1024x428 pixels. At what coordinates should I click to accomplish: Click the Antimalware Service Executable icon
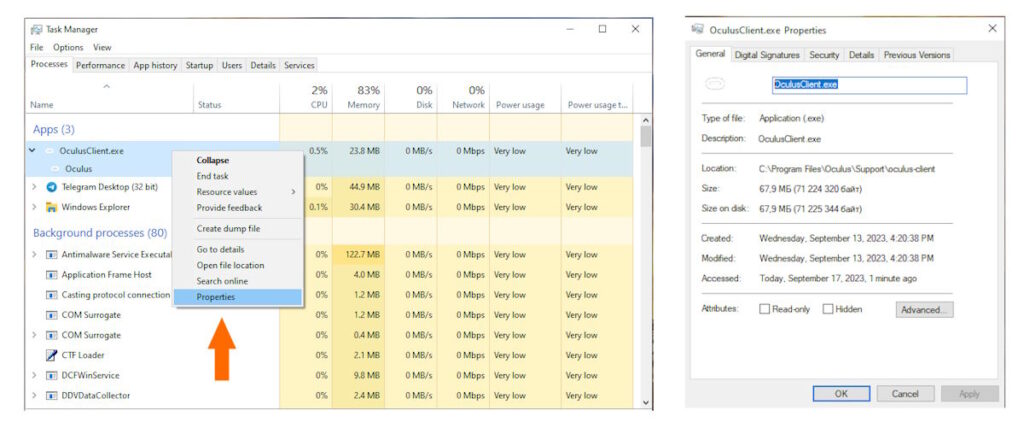[x=52, y=255]
